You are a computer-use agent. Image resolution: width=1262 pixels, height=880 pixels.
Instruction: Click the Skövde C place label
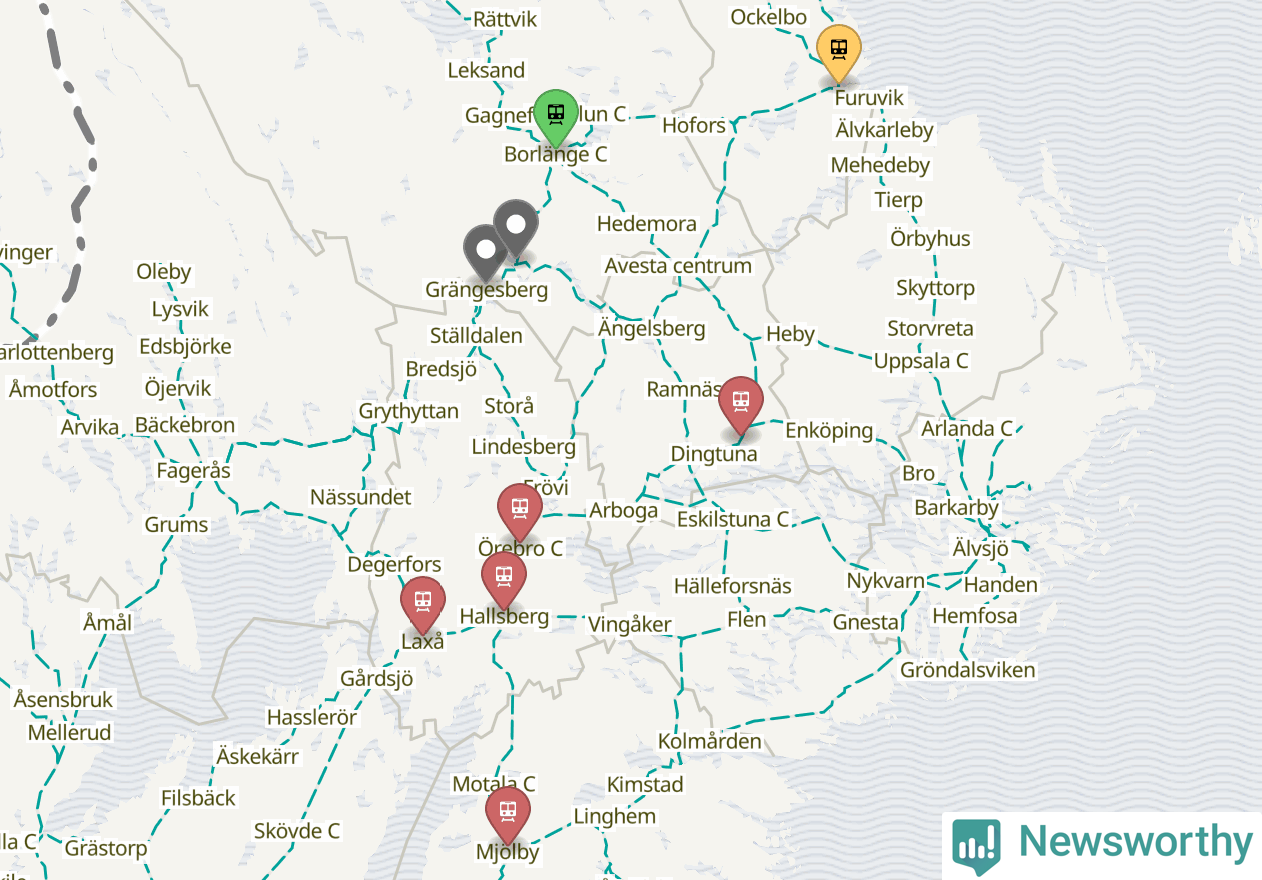[297, 831]
